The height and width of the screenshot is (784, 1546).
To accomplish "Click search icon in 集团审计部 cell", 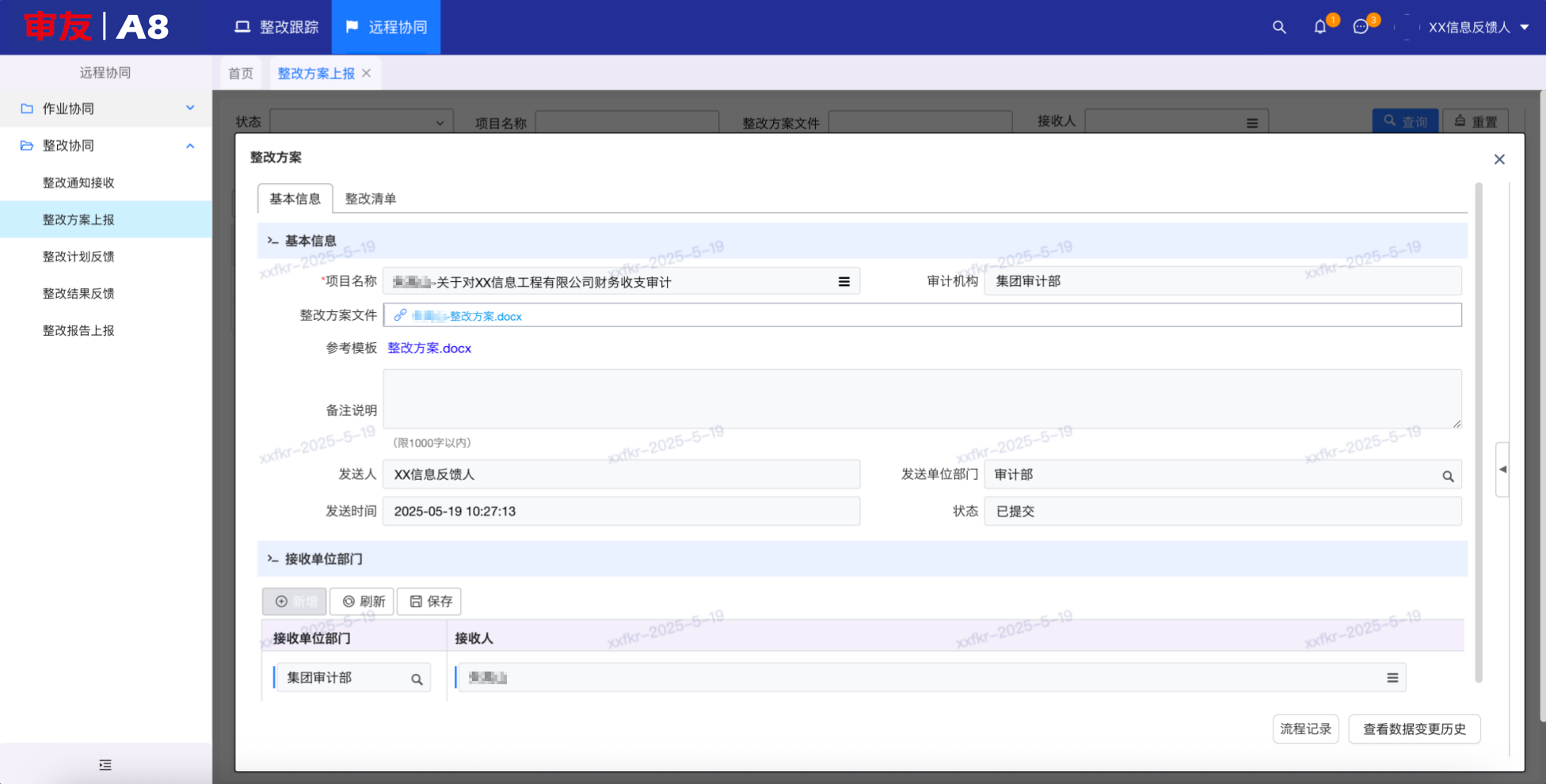I will click(x=417, y=679).
